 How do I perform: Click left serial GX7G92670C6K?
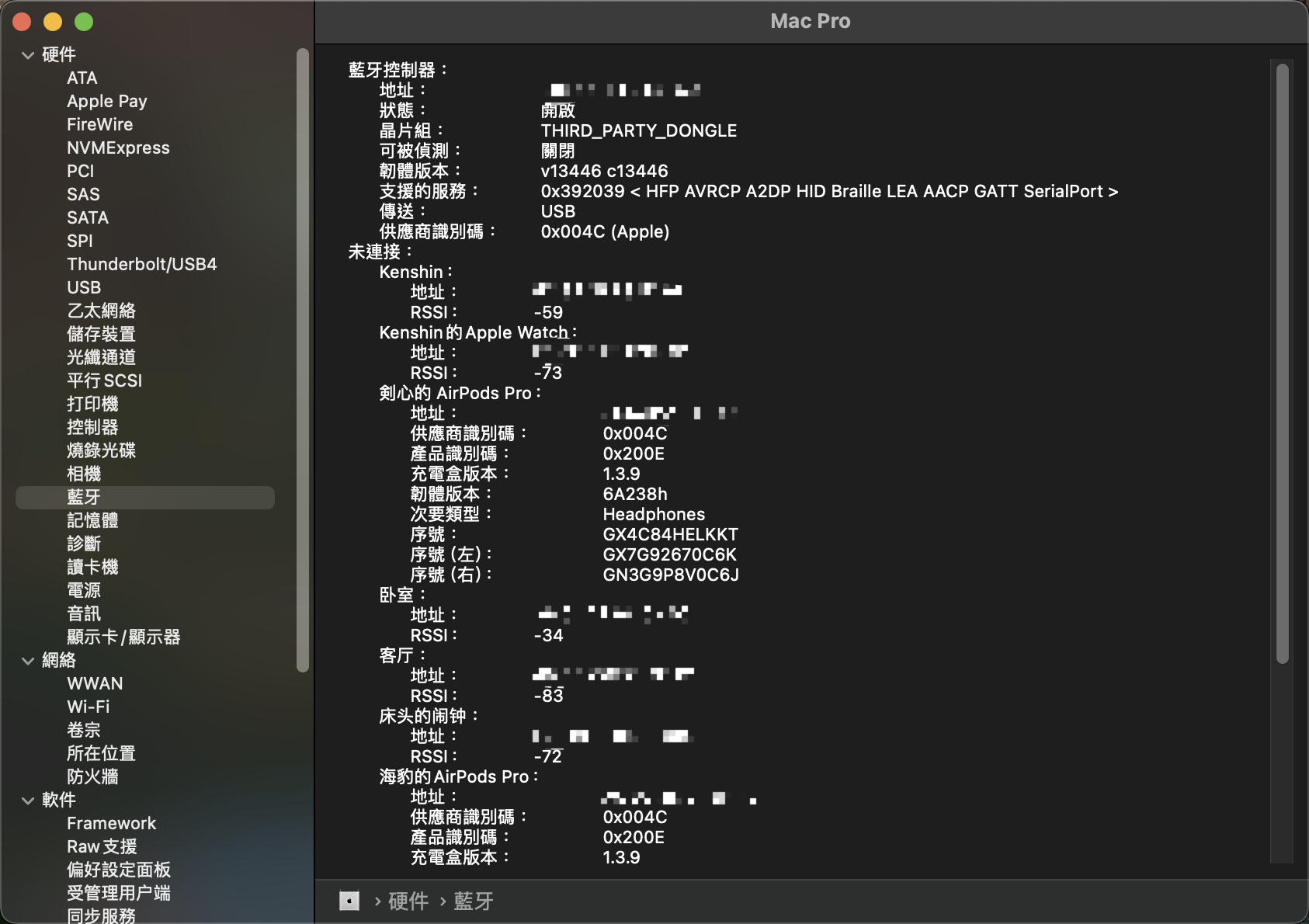point(669,555)
